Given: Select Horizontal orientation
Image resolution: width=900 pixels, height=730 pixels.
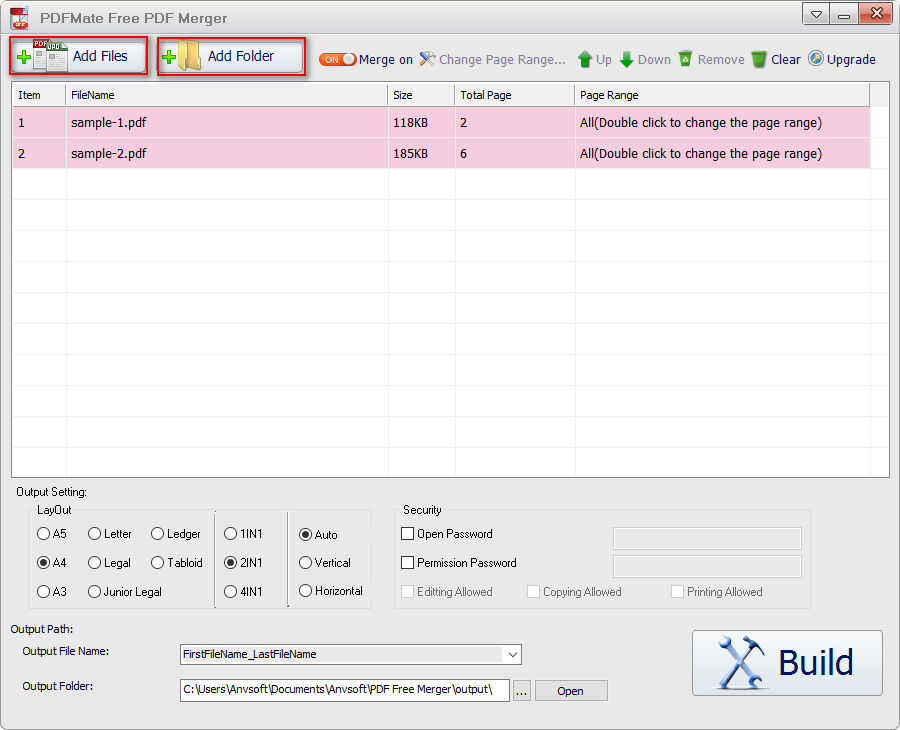Looking at the screenshot, I should [x=305, y=591].
